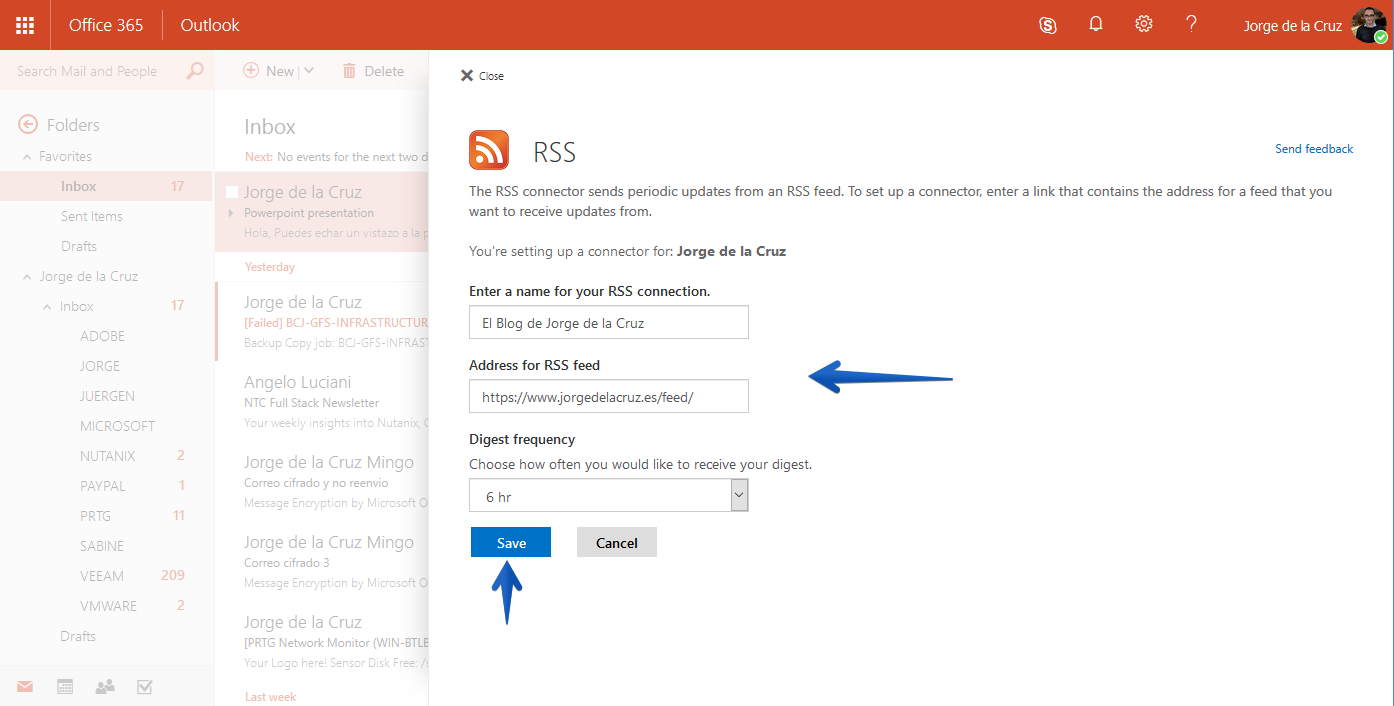
Task: Open the Office 365 app launcher grid
Action: 25,25
